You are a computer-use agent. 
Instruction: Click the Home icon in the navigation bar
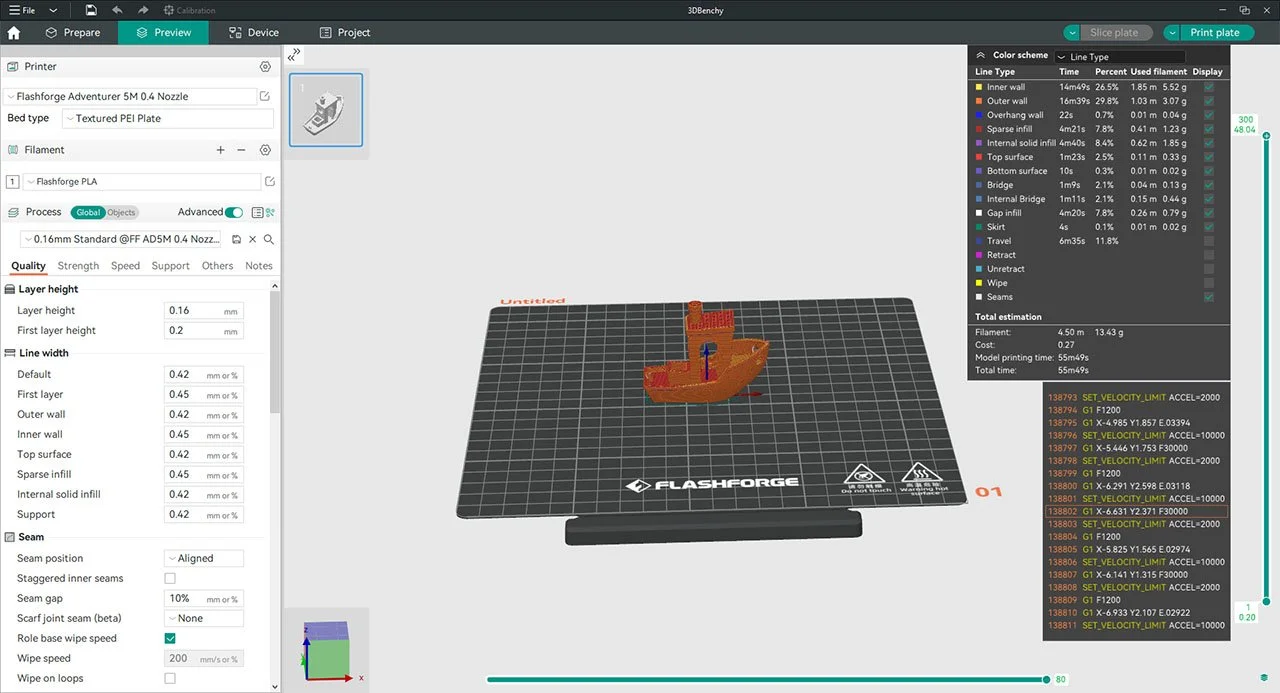tap(14, 32)
